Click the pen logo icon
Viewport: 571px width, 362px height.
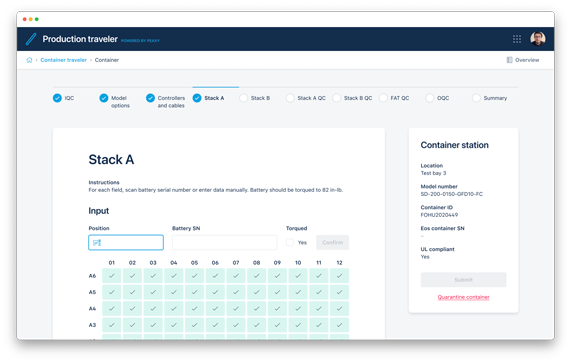(31, 39)
